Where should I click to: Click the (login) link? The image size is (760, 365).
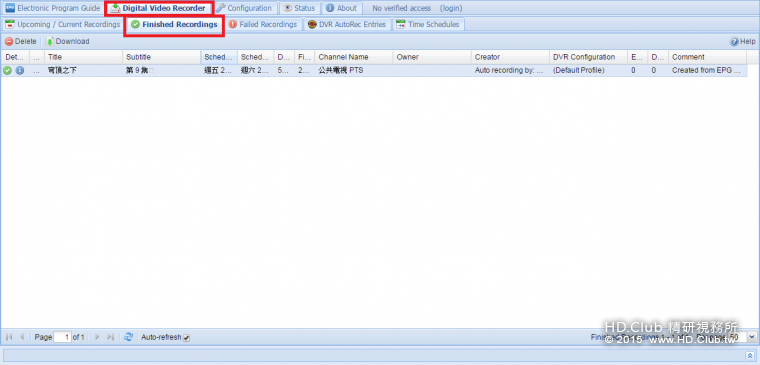tap(451, 8)
